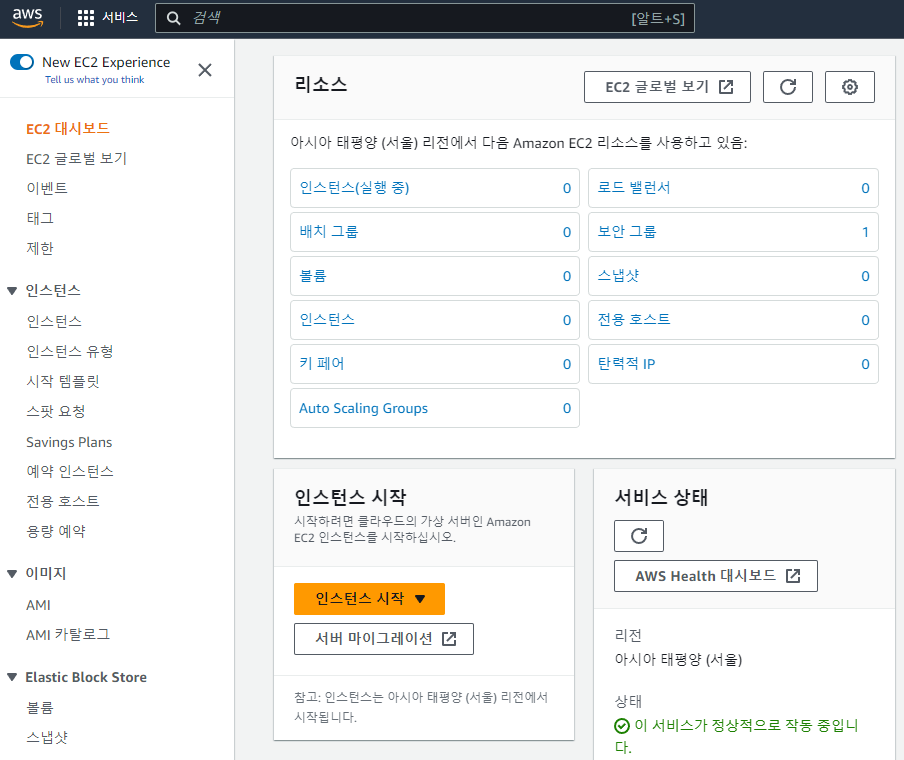Collapse the Elastic Block Store section
Screen dimensions: 904x760
tap(12, 677)
